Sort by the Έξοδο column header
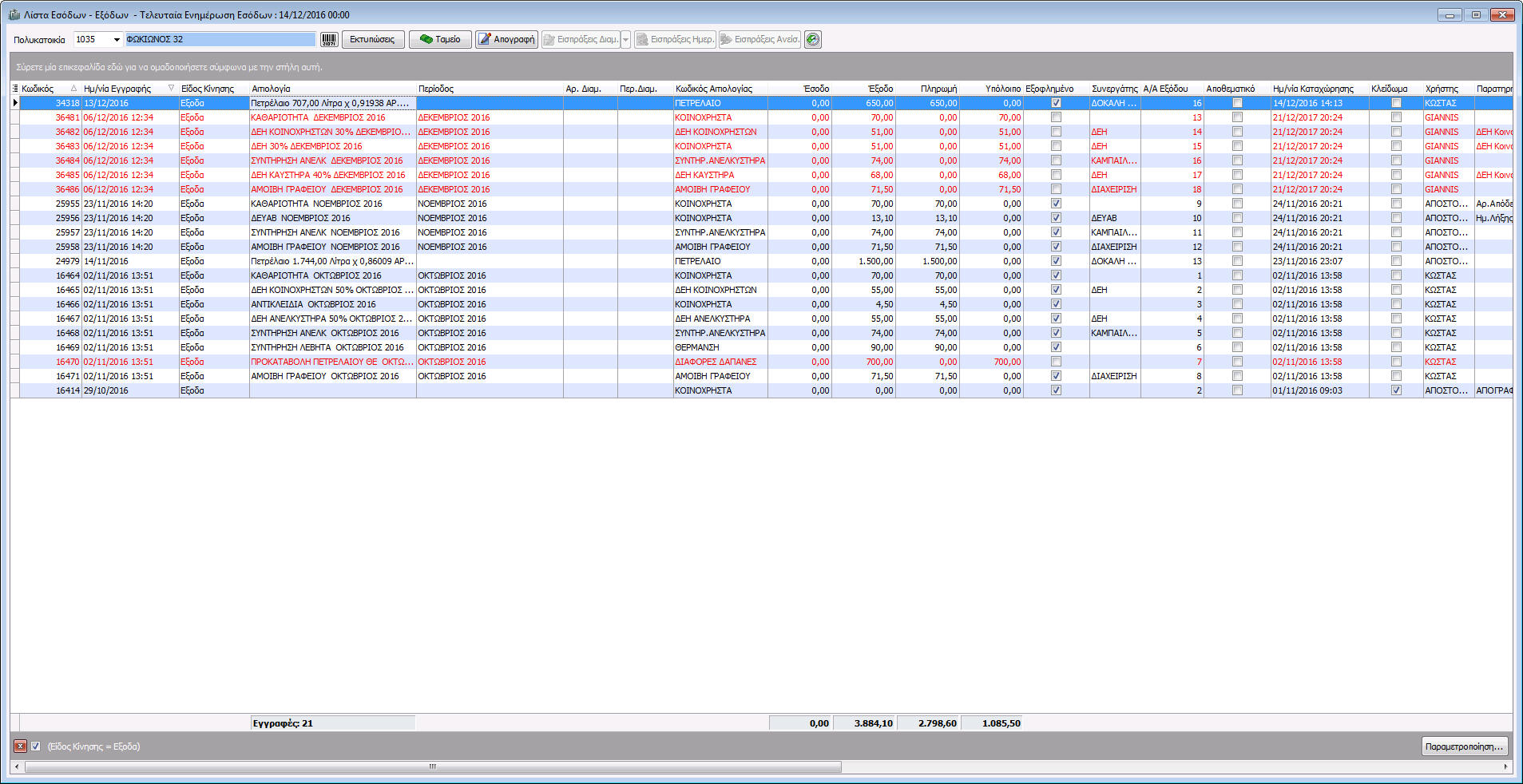 click(x=863, y=89)
